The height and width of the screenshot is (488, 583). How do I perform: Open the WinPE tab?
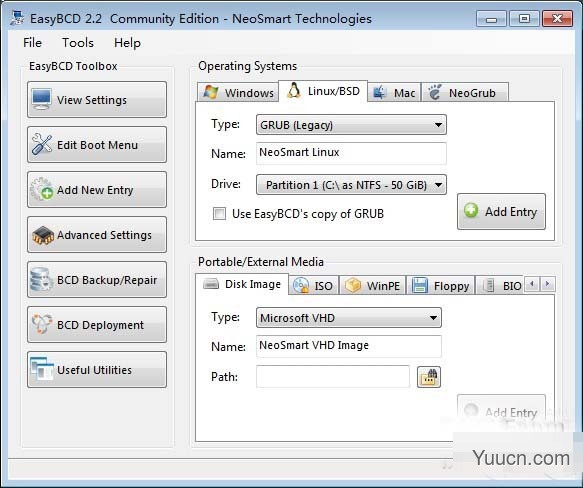[x=373, y=285]
